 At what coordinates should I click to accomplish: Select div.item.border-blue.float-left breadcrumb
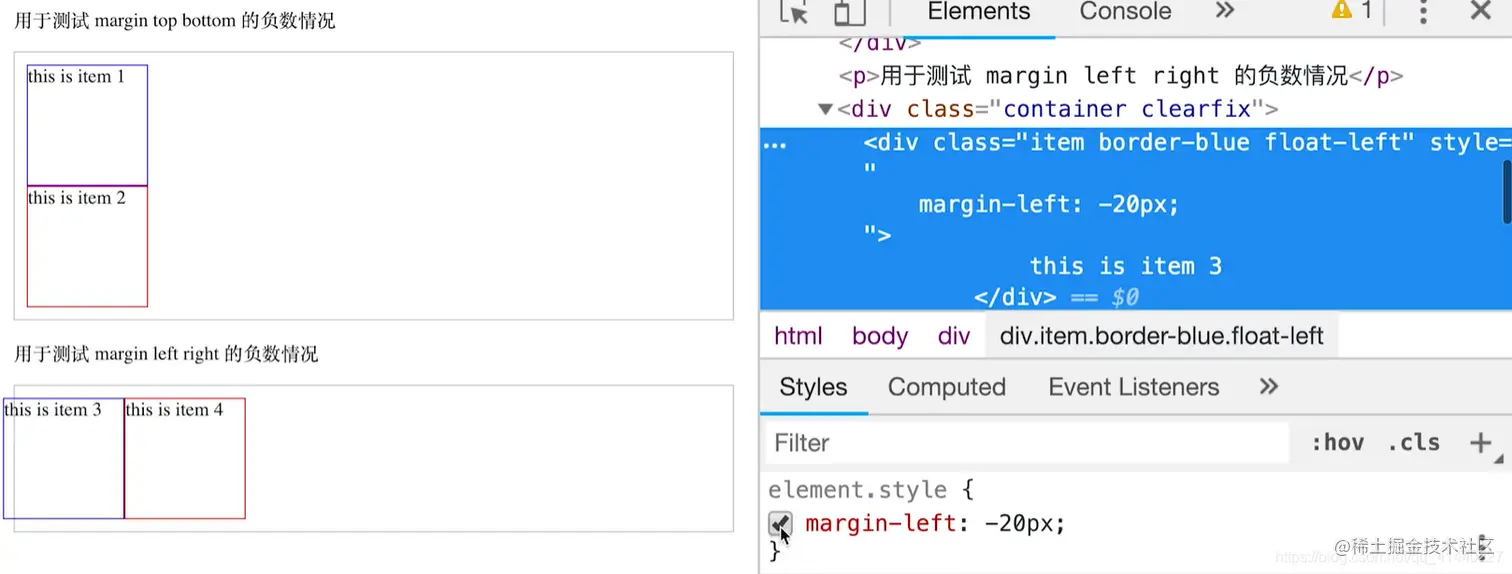click(1161, 336)
